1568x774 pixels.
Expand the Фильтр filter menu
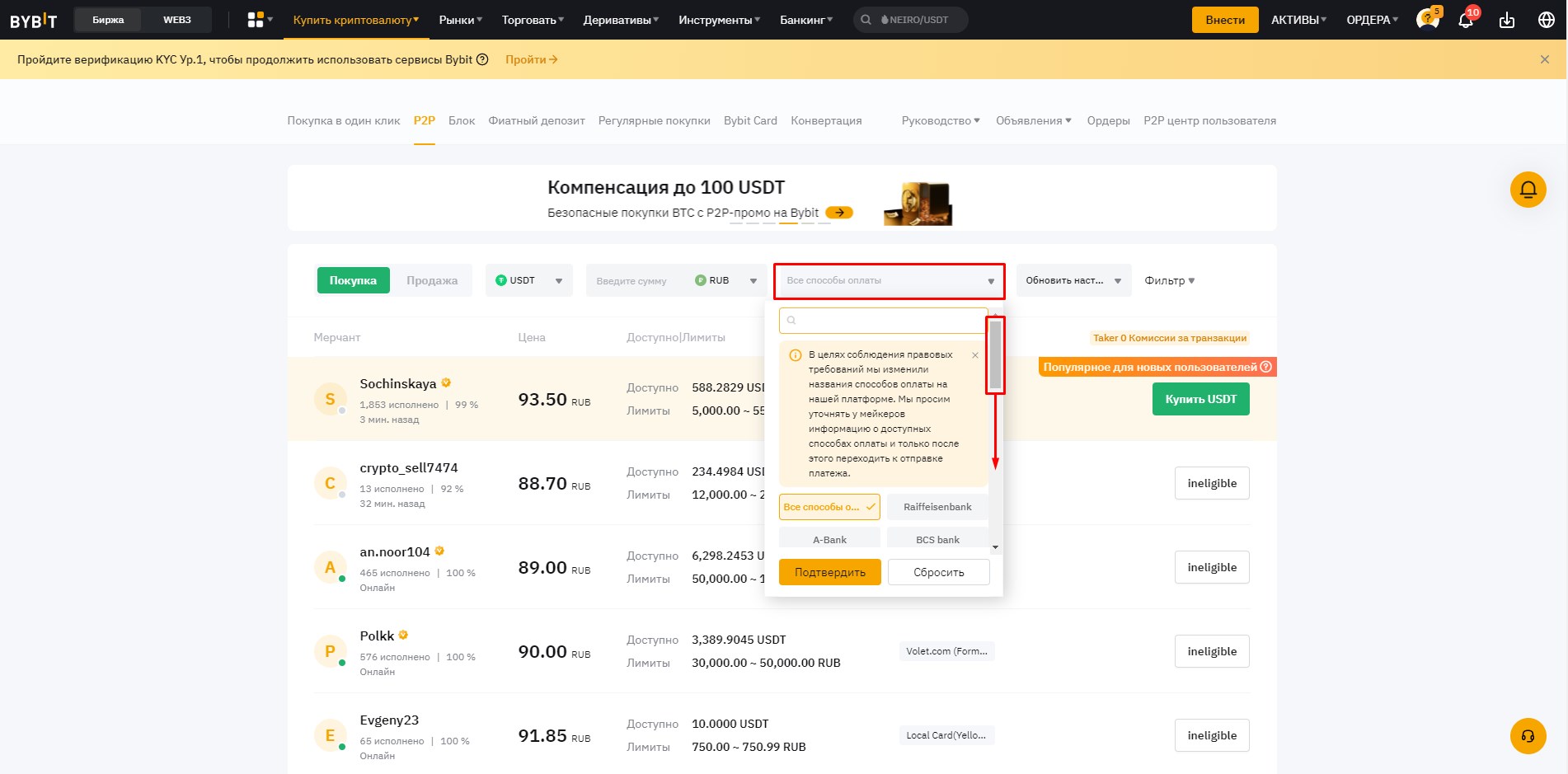click(x=1170, y=280)
